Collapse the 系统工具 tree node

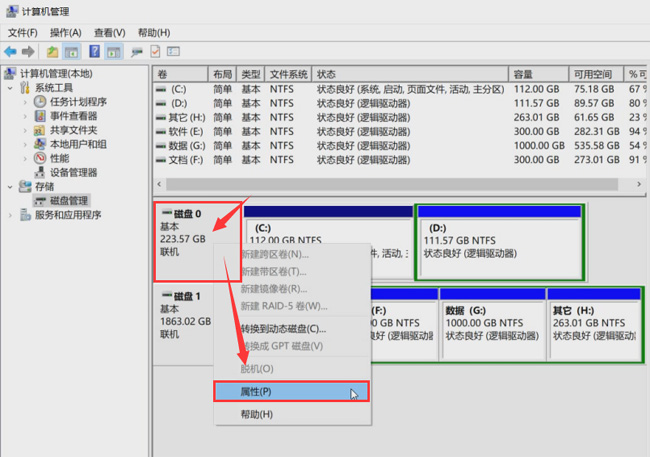click(10, 88)
